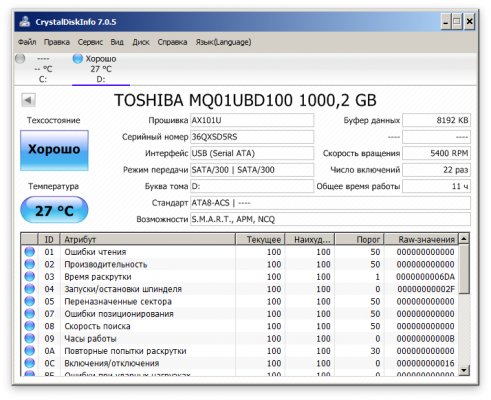The height and width of the screenshot is (400, 491).
Task: Click the scroll down arrow of attribute list
Action: 464,369
